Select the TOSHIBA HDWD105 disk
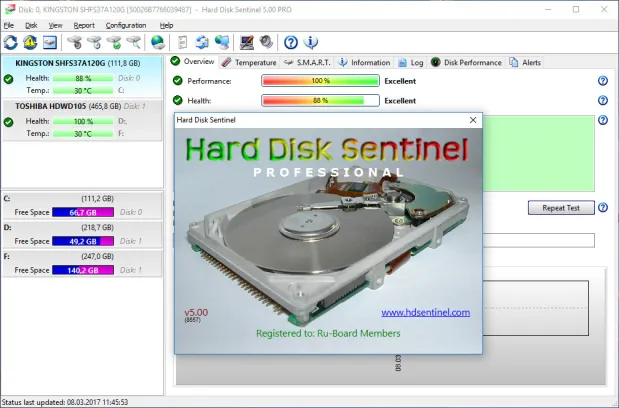The width and height of the screenshot is (619, 408). click(x=82, y=120)
